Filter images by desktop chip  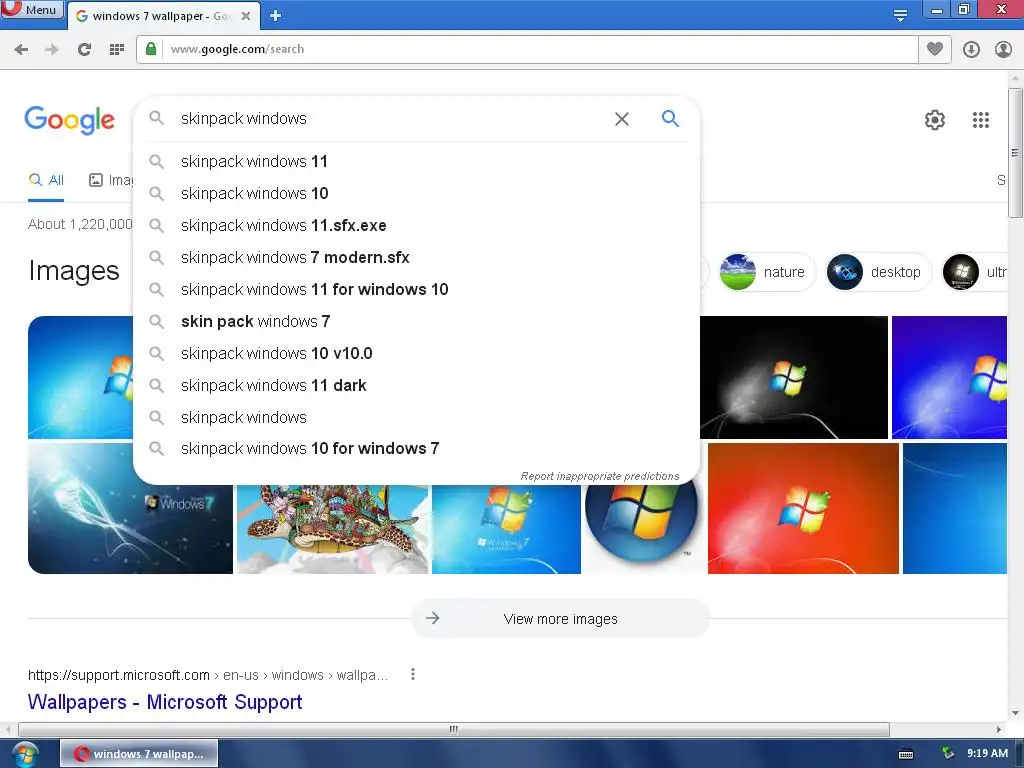878,272
